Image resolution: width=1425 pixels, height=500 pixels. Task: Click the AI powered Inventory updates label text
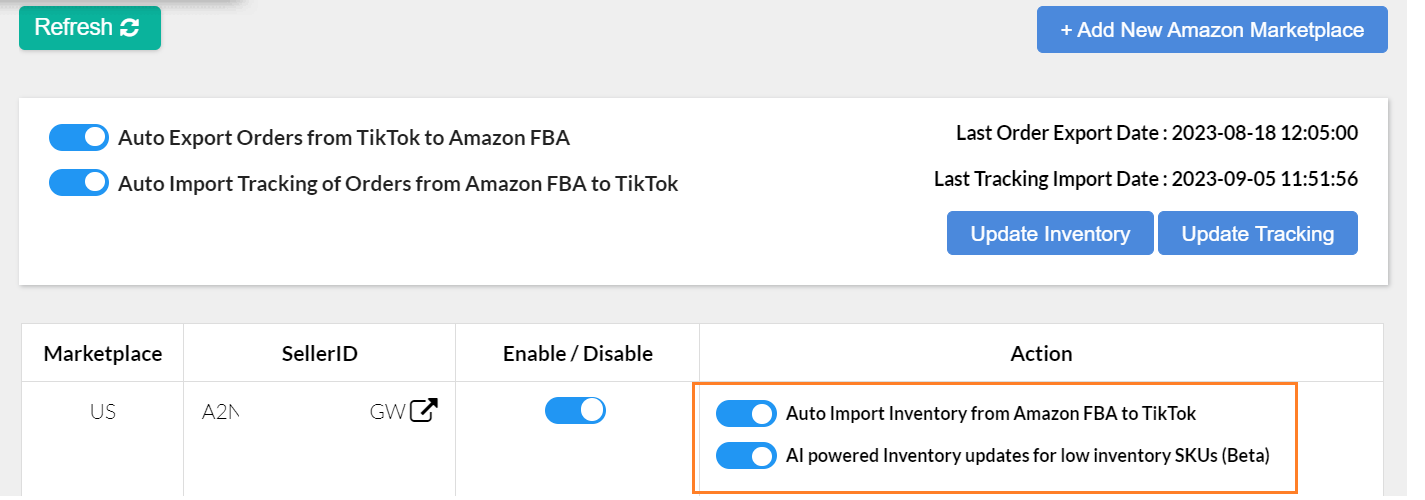[1027, 457]
